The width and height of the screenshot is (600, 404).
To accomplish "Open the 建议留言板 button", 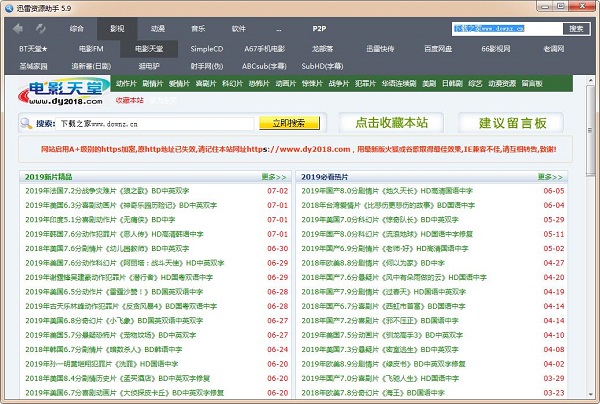I will pyautogui.click(x=512, y=123).
